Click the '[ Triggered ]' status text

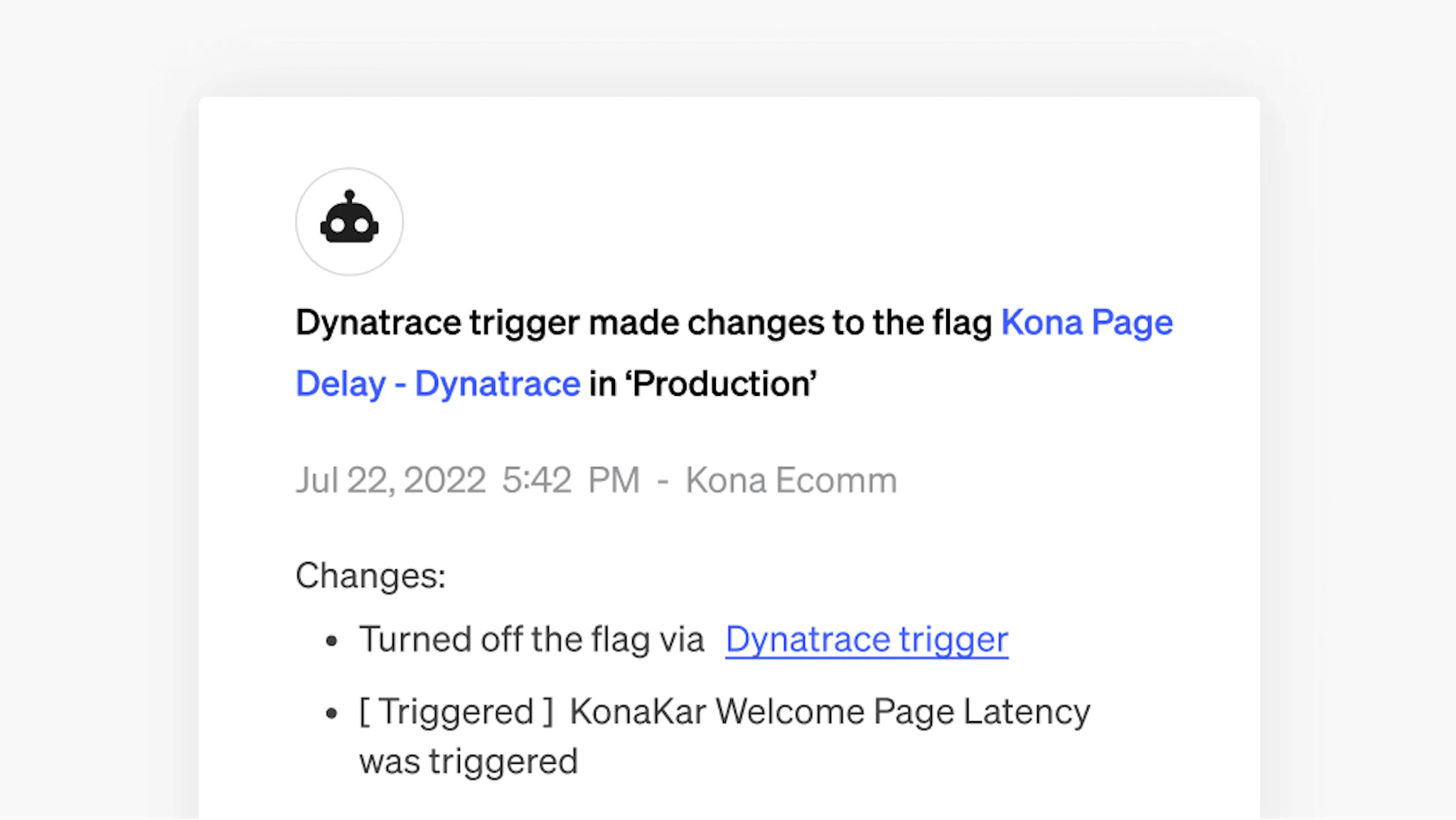click(x=456, y=712)
